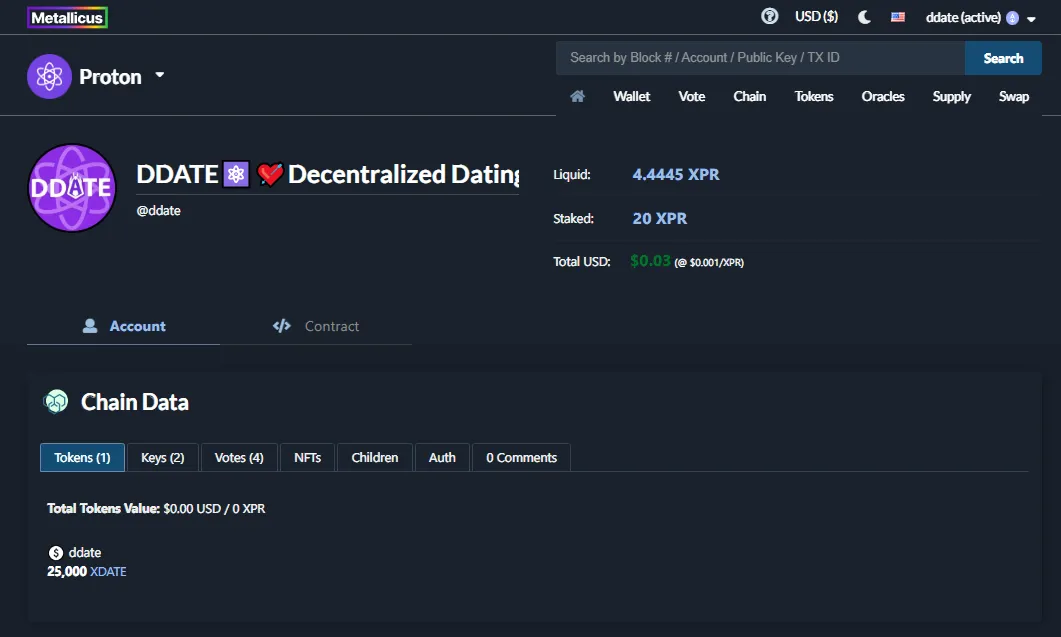Screen dimensions: 1061x637
Task: Open the Vote menu
Action: [x=692, y=96]
